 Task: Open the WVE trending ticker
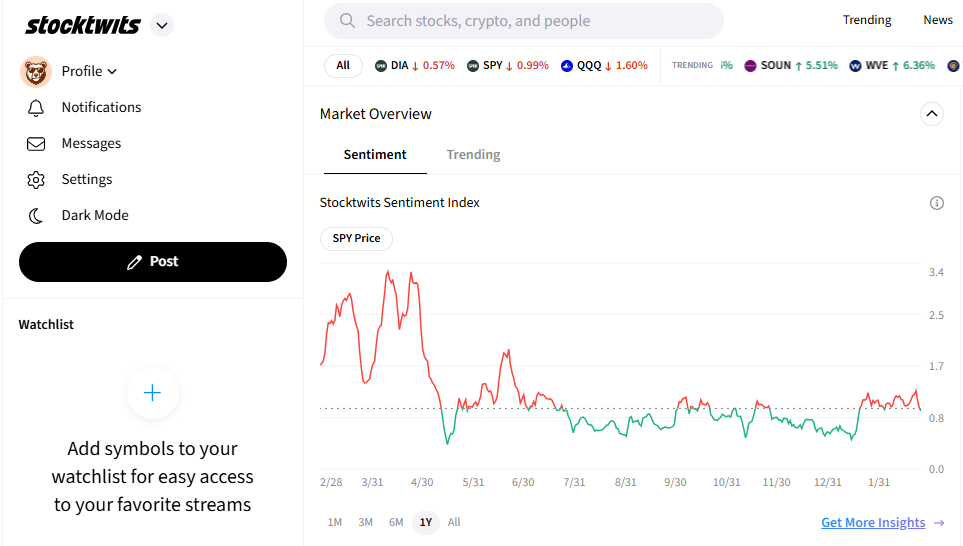[x=892, y=66]
